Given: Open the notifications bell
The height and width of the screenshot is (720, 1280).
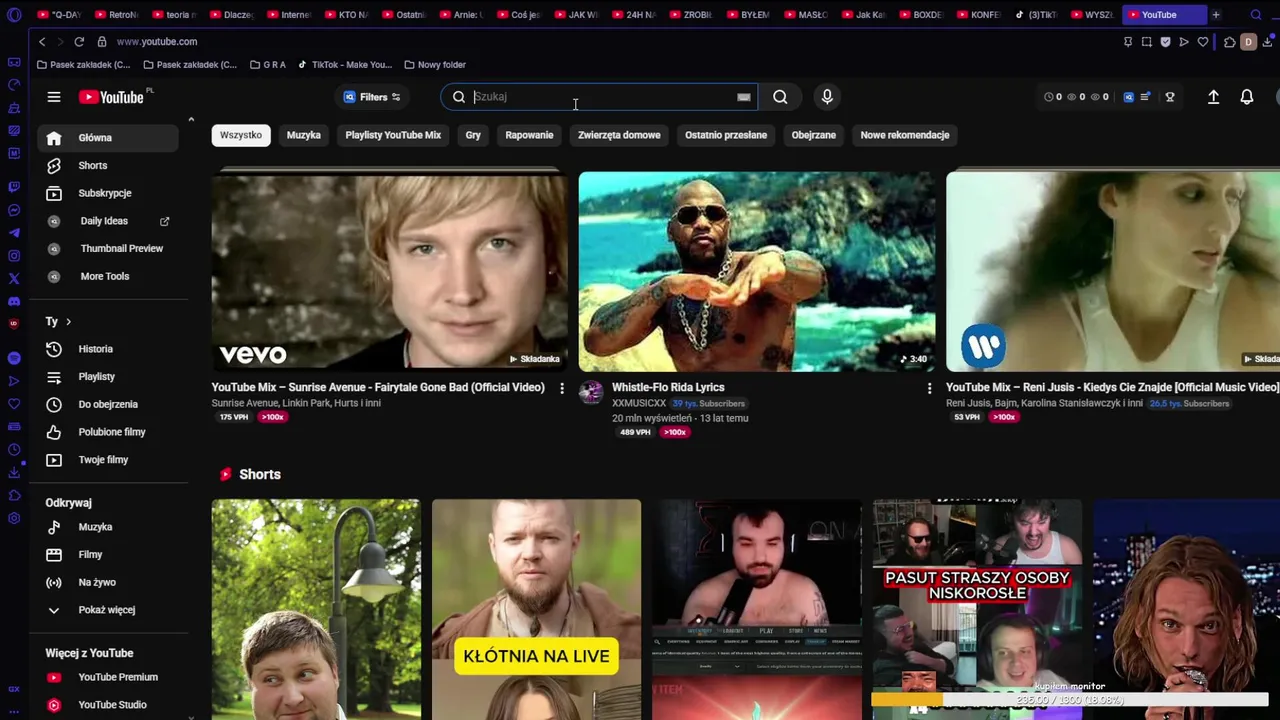Looking at the screenshot, I should coord(1247,97).
